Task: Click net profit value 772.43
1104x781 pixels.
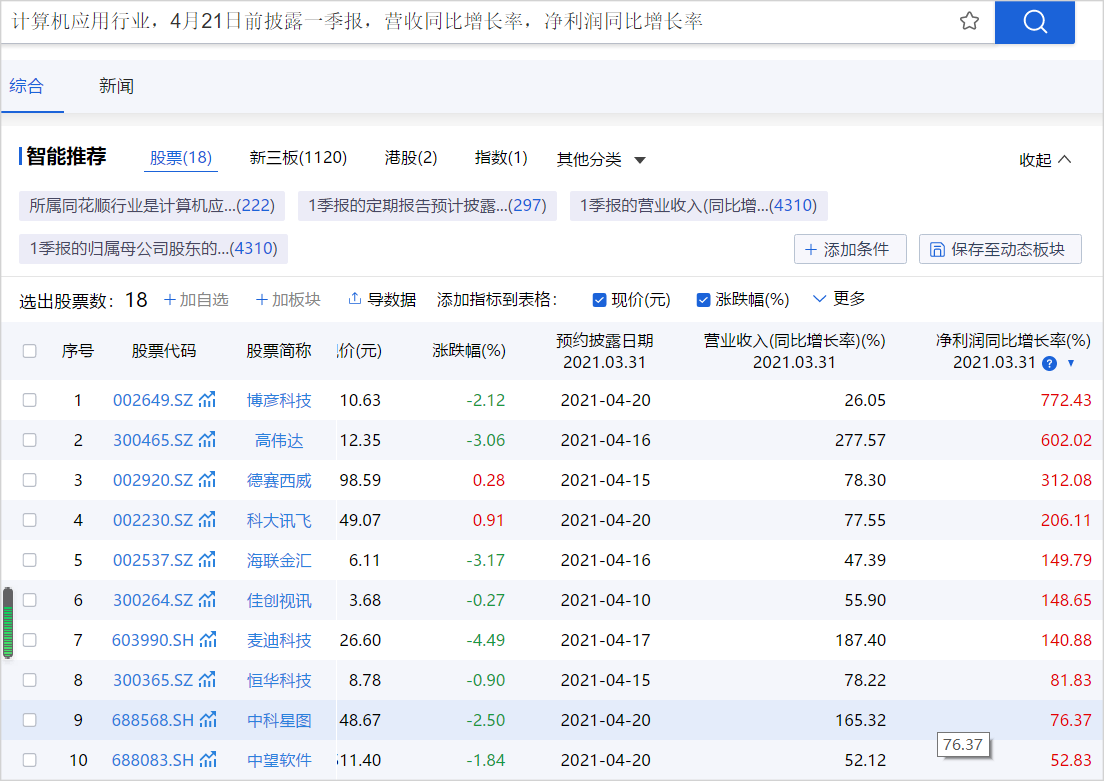Action: (1066, 400)
